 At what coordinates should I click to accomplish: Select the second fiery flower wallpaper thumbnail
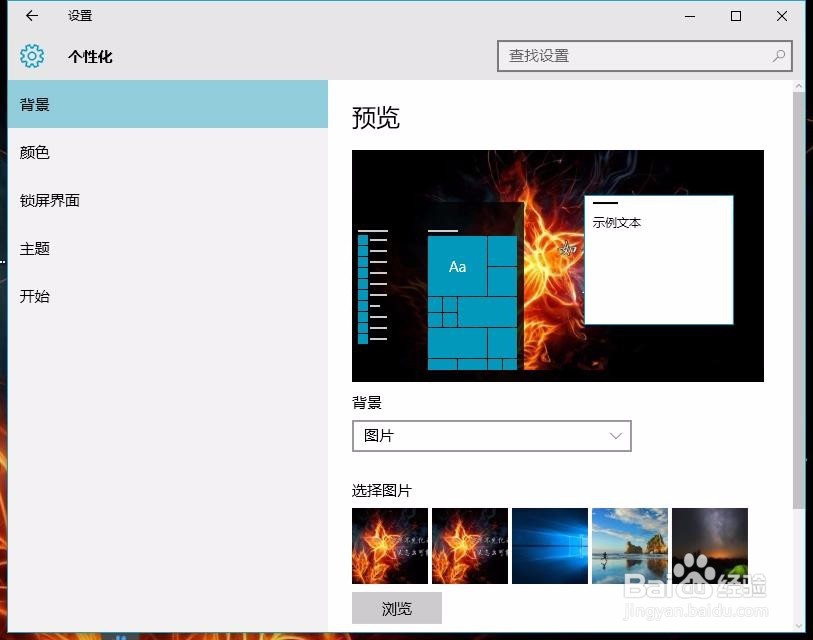point(469,545)
